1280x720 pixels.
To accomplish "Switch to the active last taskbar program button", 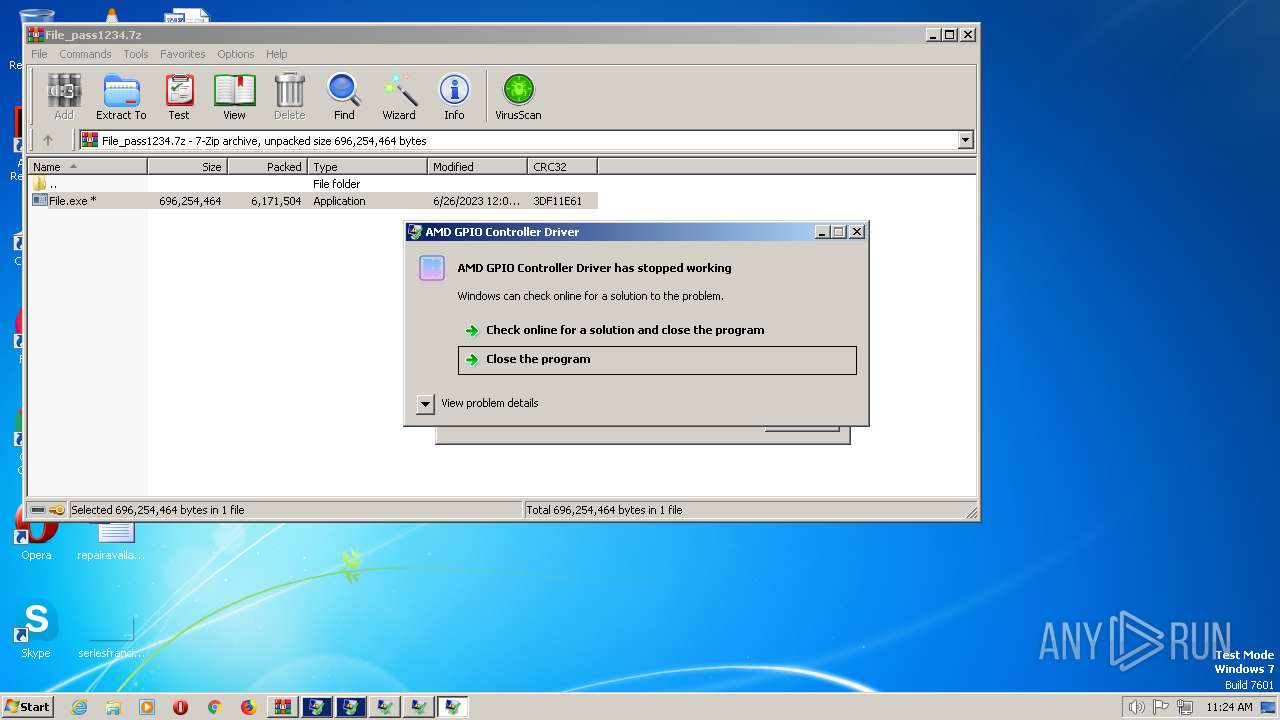I will click(452, 707).
